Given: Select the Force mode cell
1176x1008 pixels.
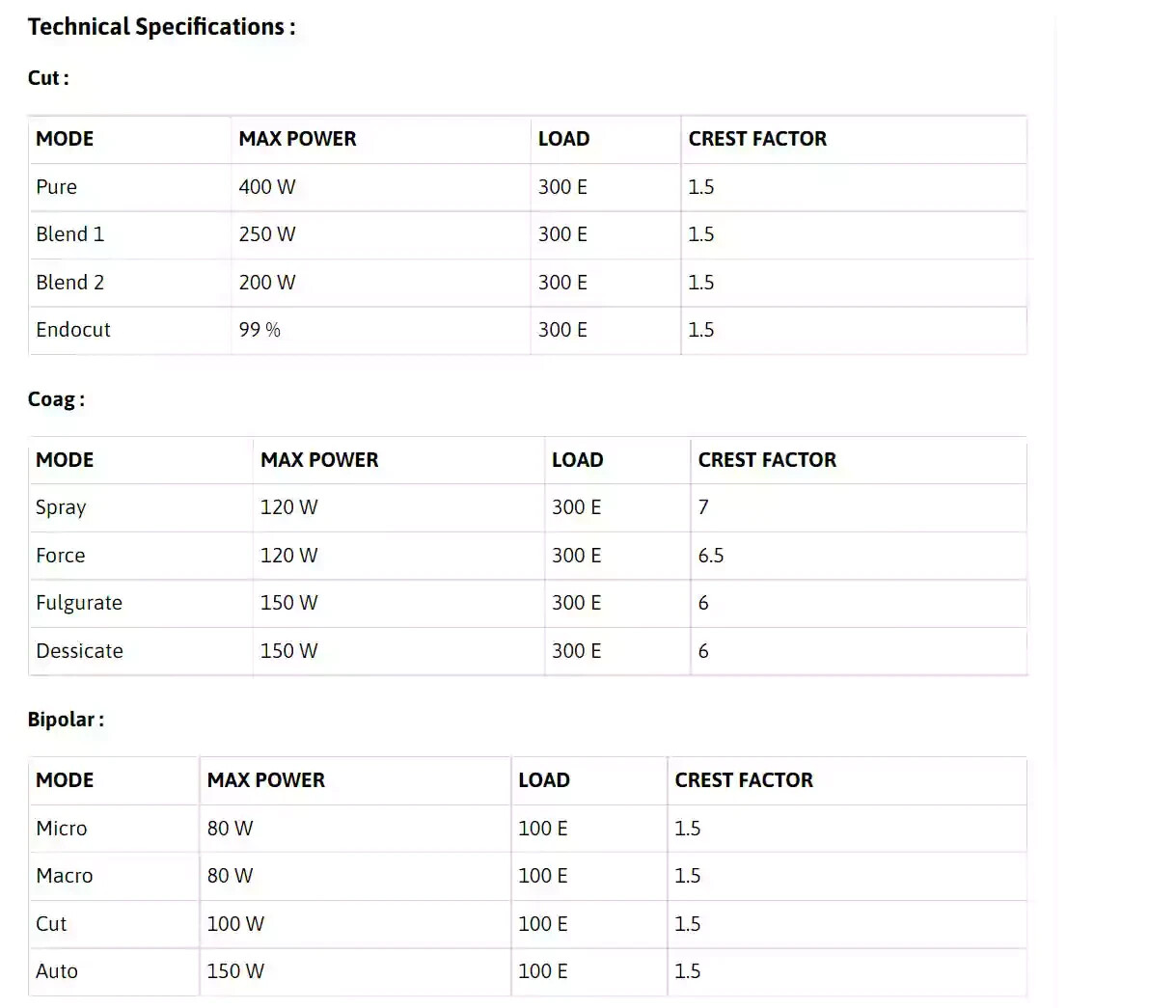Looking at the screenshot, I should click(x=61, y=556).
